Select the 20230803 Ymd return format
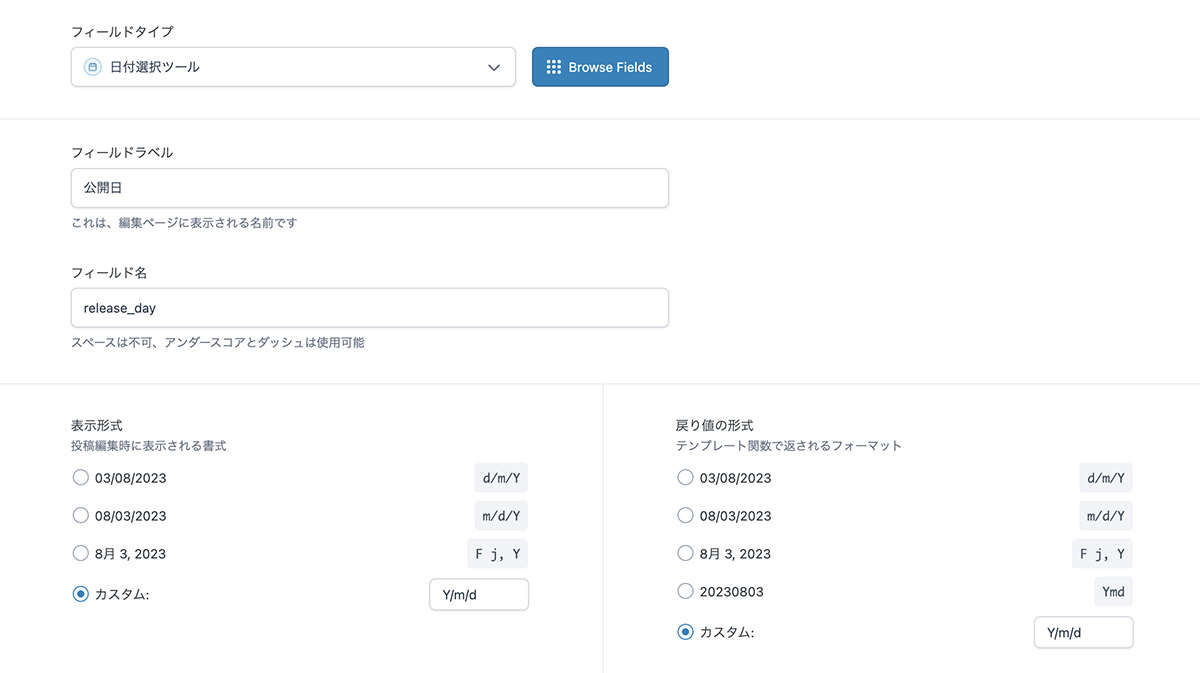The width and height of the screenshot is (1200, 673). click(685, 591)
